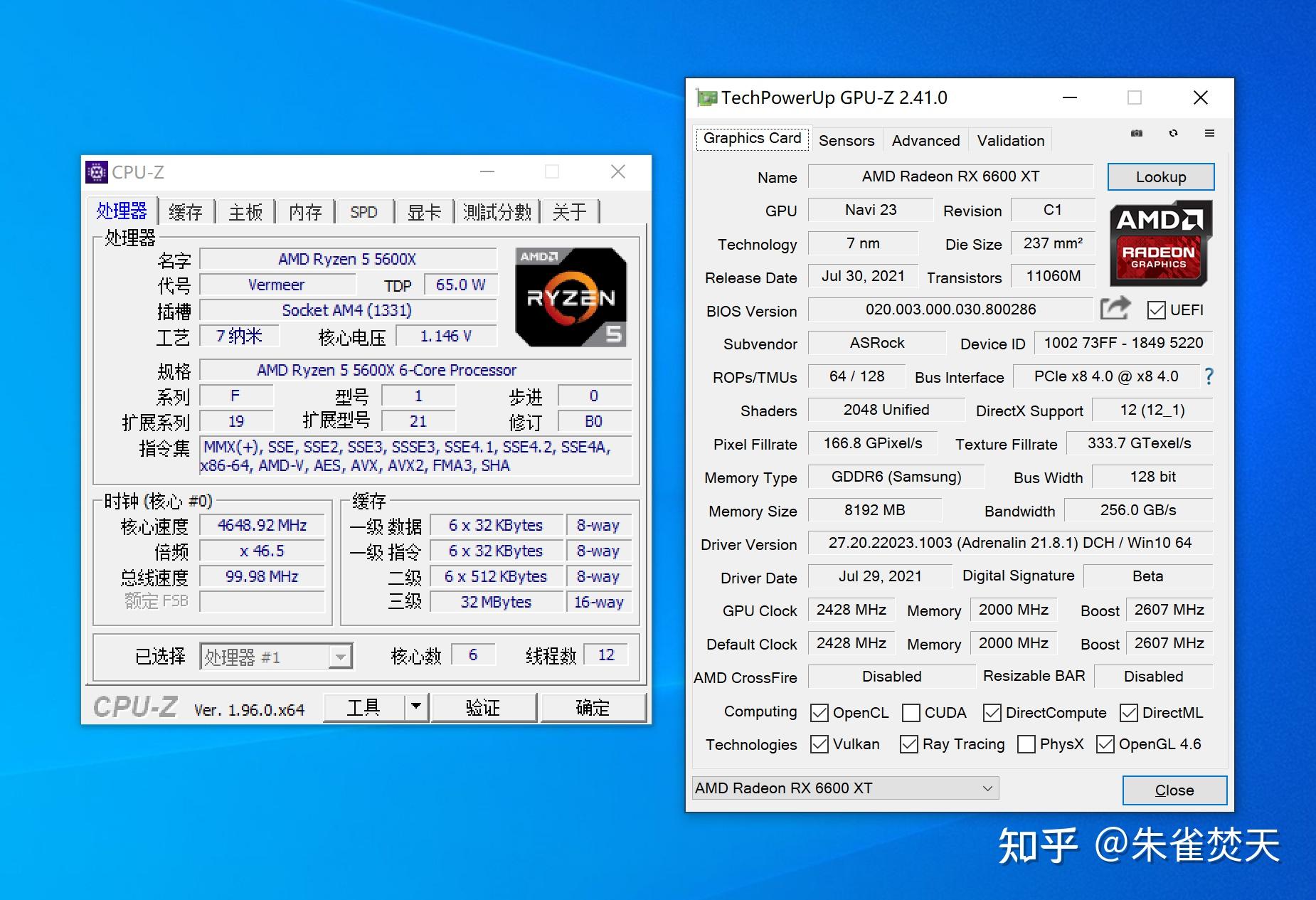Open the 缓存 tab in CPU-Z

[x=186, y=212]
